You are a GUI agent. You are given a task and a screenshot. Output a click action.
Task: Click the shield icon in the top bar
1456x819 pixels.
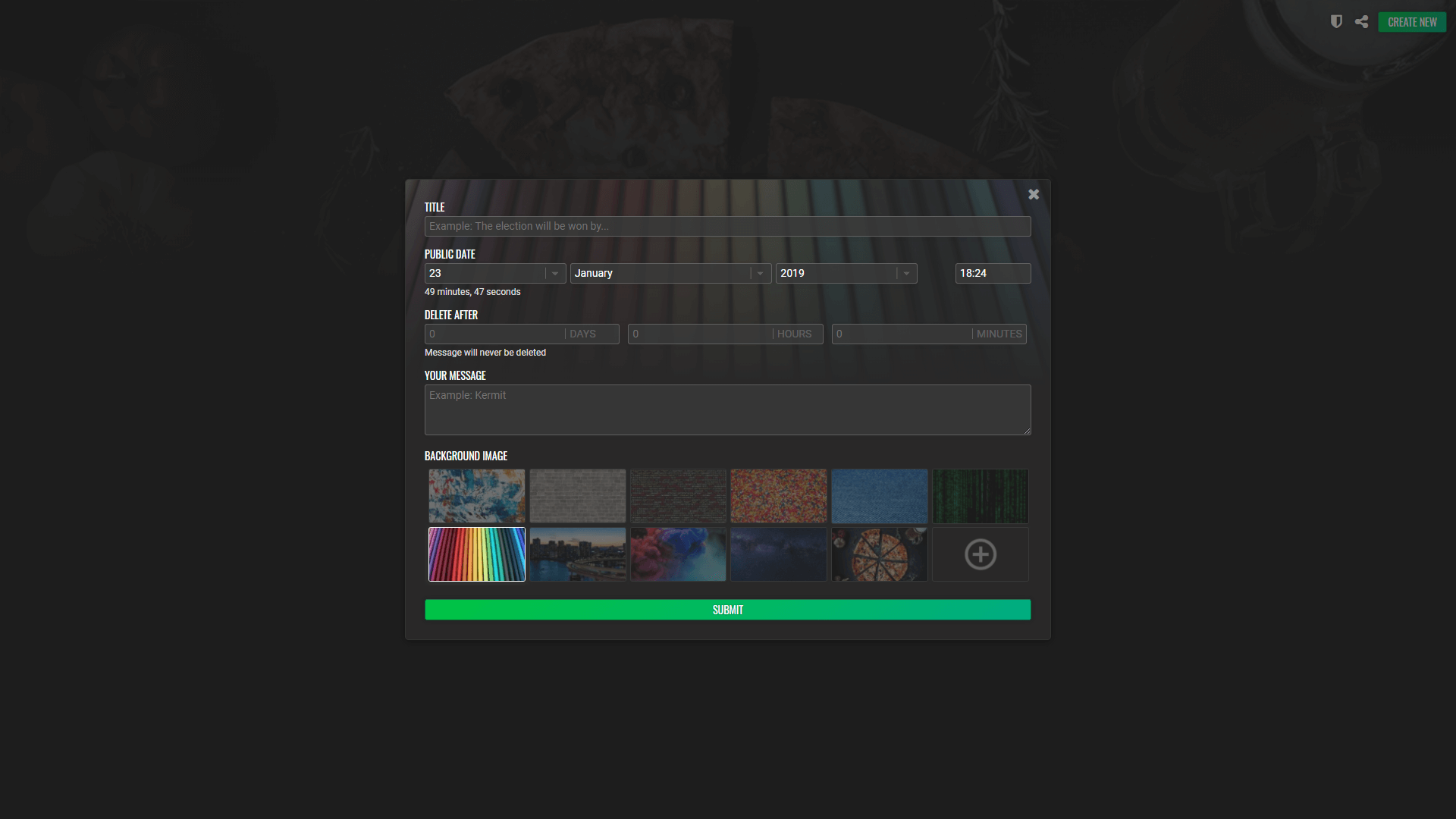pyautogui.click(x=1335, y=22)
